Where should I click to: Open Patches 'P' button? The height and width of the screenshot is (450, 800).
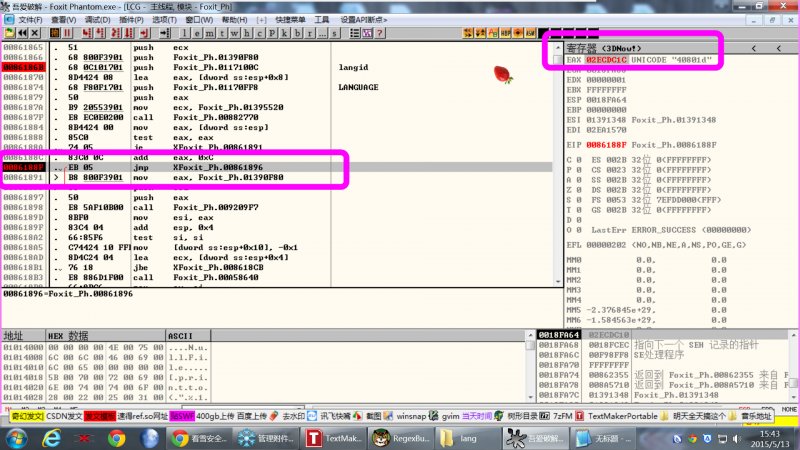(272, 33)
